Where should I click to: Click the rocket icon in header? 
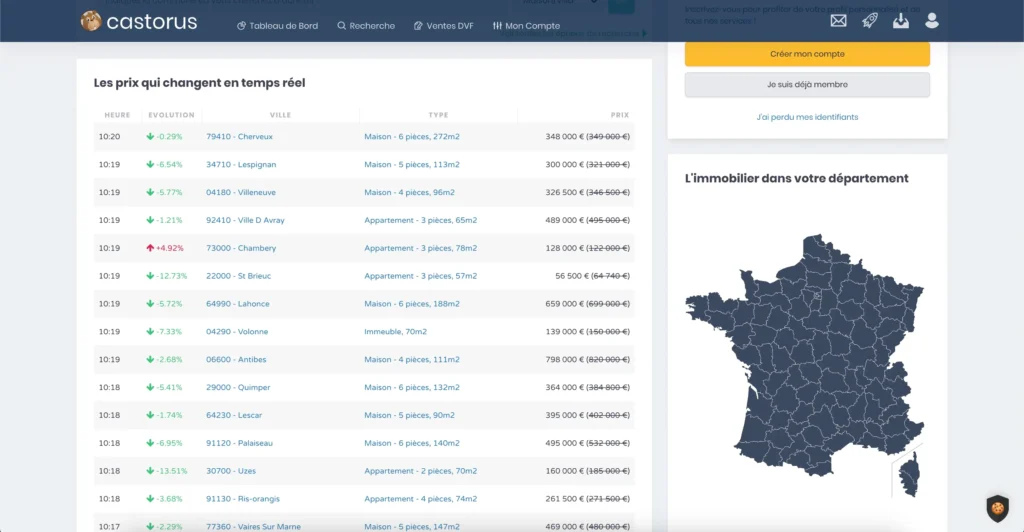click(870, 21)
